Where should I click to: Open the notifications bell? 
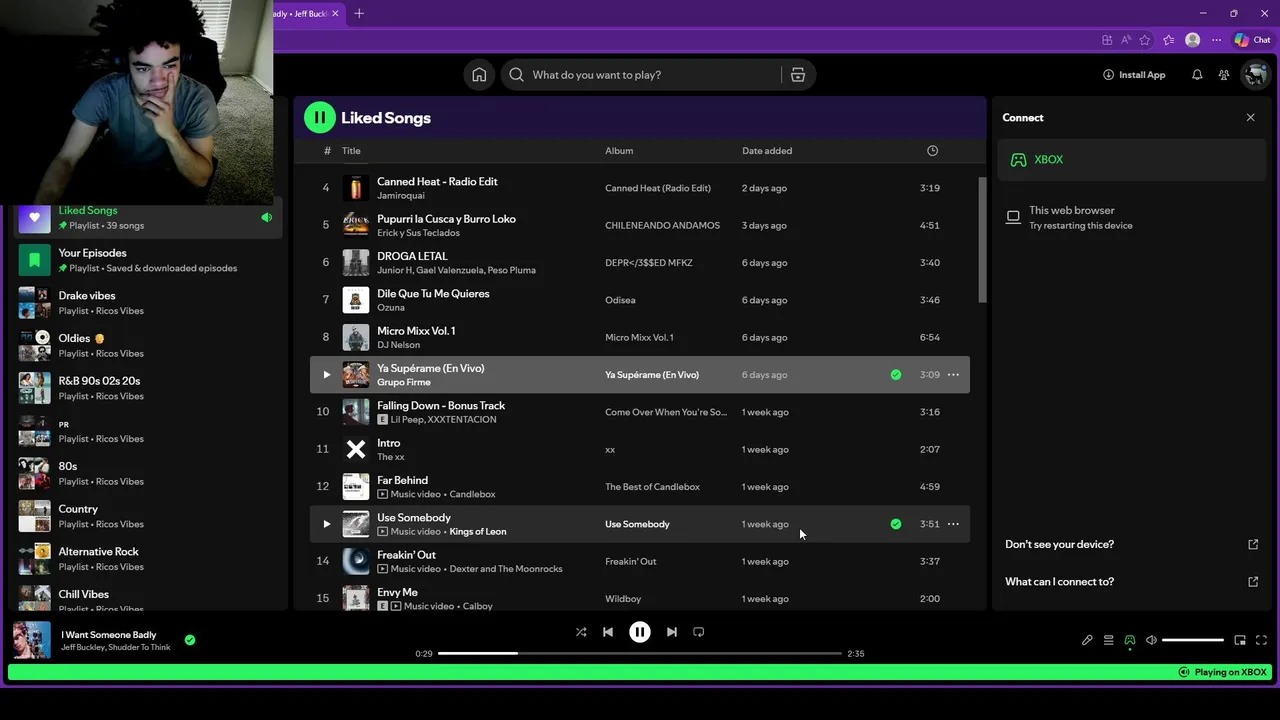tap(1197, 75)
